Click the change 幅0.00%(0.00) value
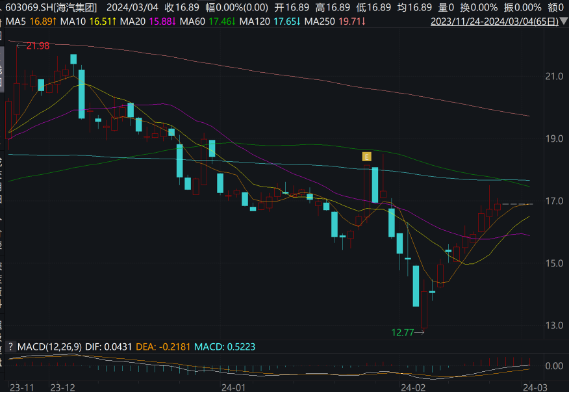Screen dimensions: 570x393 pos(237,7)
